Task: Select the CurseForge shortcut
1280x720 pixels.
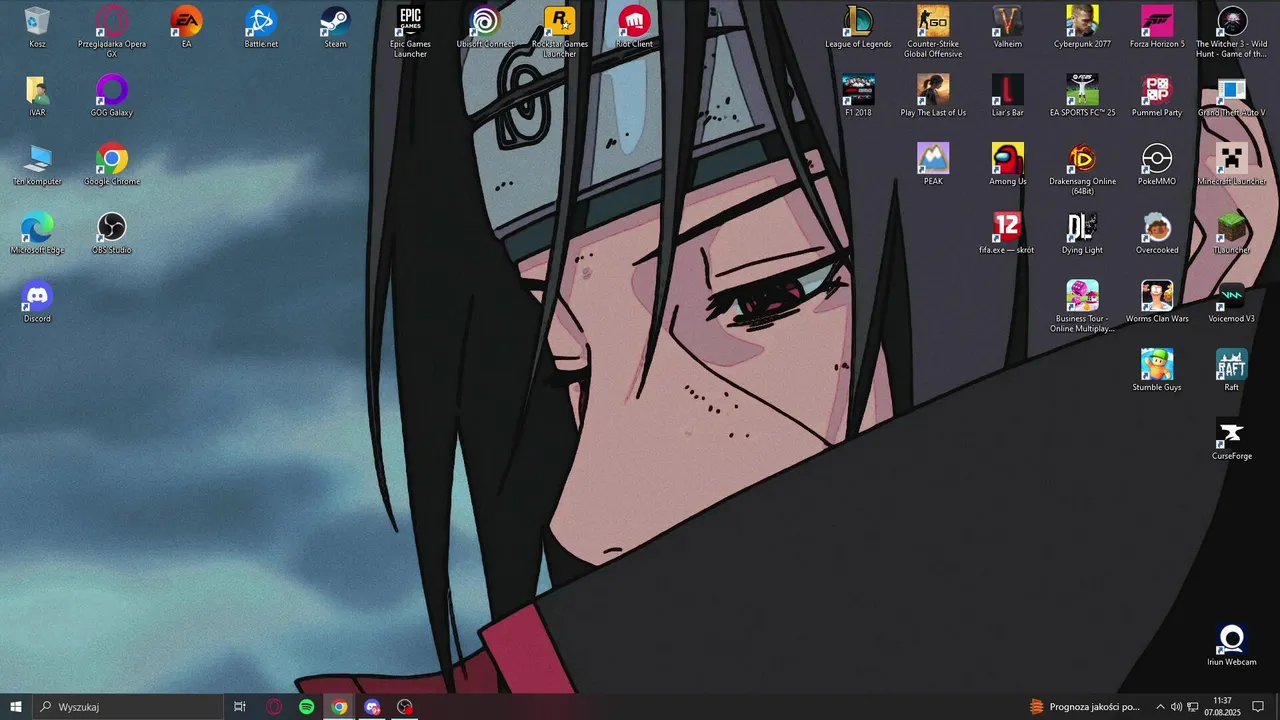Action: click(1232, 440)
